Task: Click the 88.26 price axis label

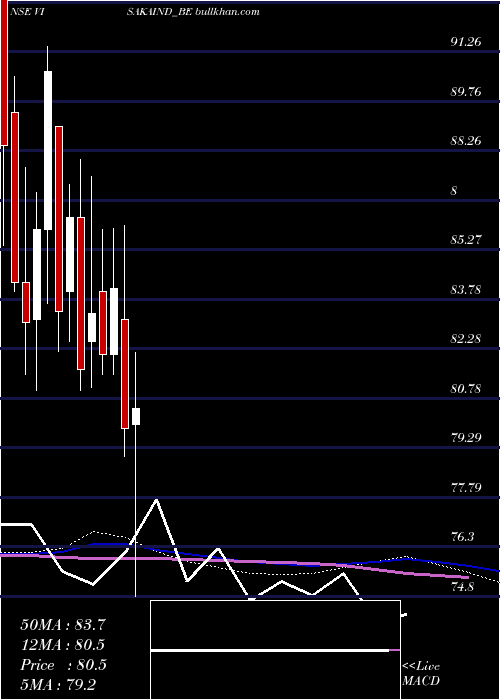Action: click(466, 141)
